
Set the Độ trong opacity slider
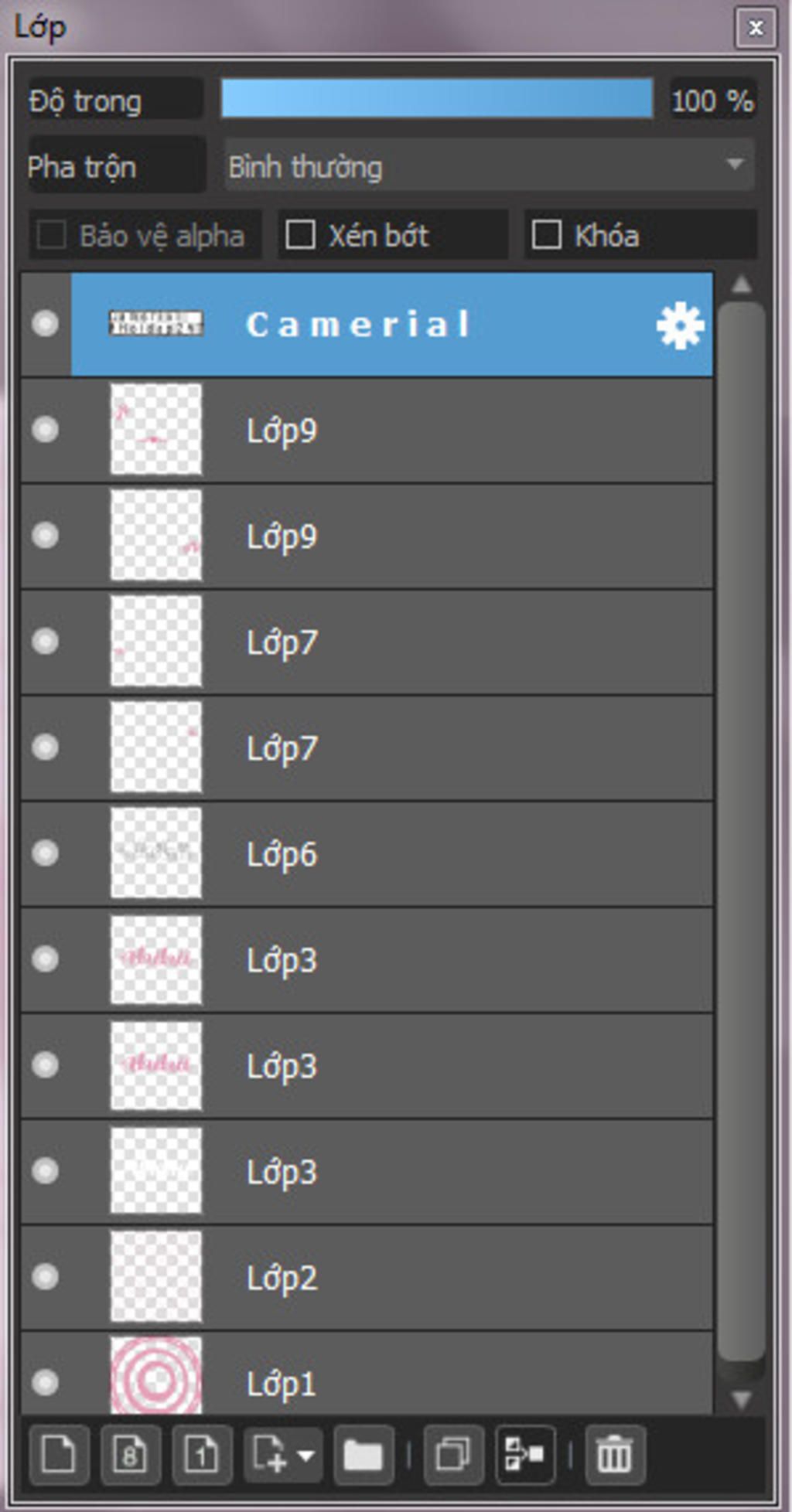[x=437, y=99]
